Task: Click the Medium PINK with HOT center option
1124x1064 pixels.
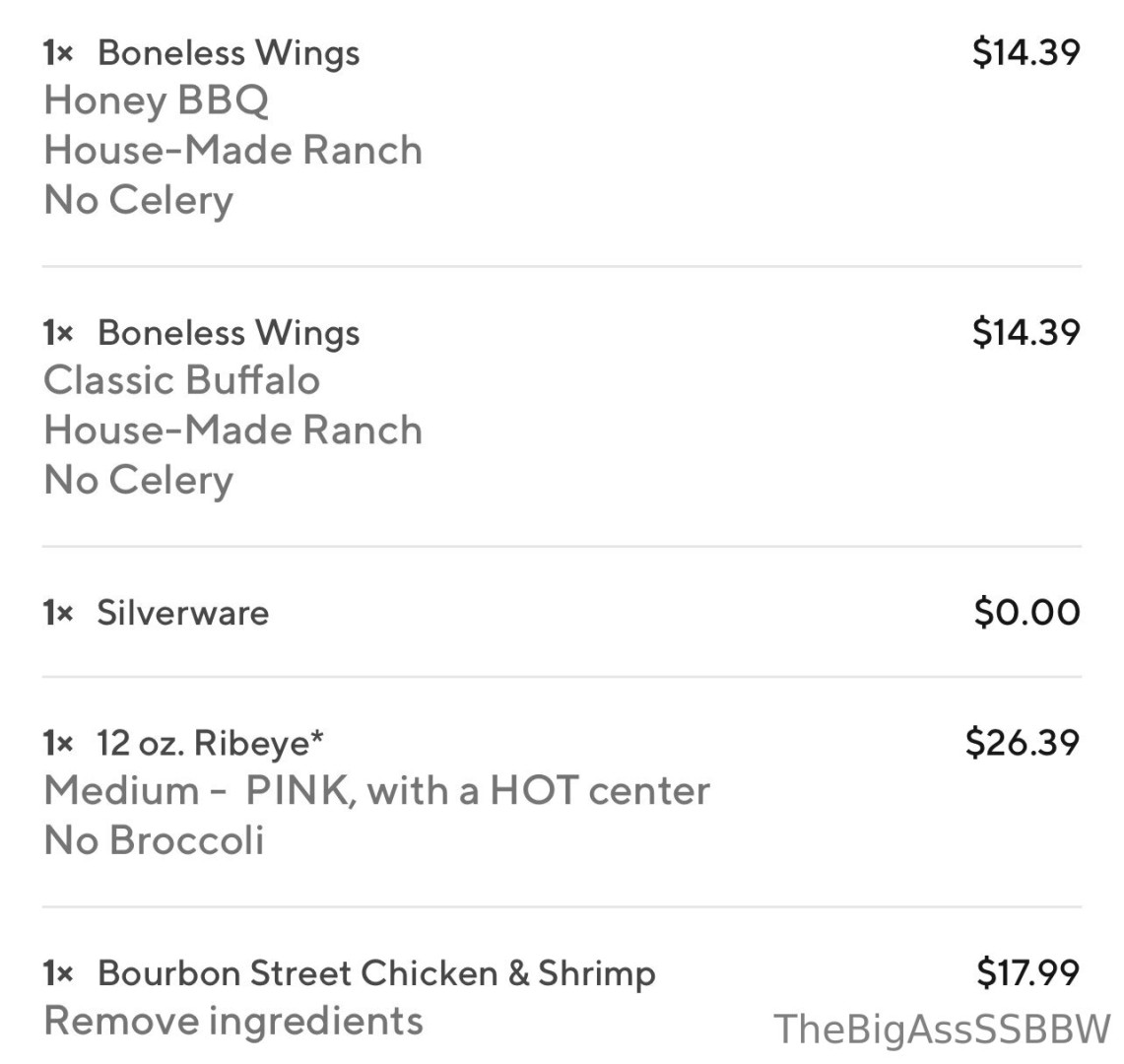Action: tap(376, 791)
